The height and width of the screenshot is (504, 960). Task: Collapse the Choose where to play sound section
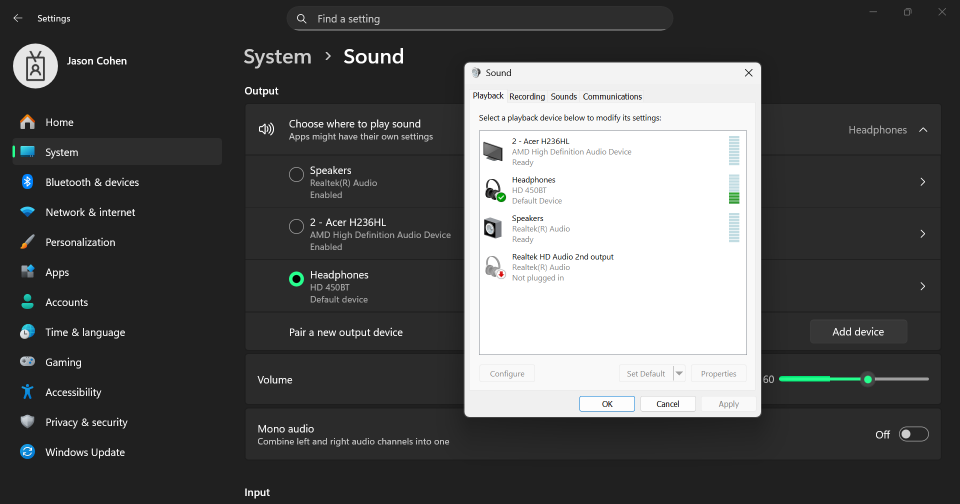click(922, 130)
